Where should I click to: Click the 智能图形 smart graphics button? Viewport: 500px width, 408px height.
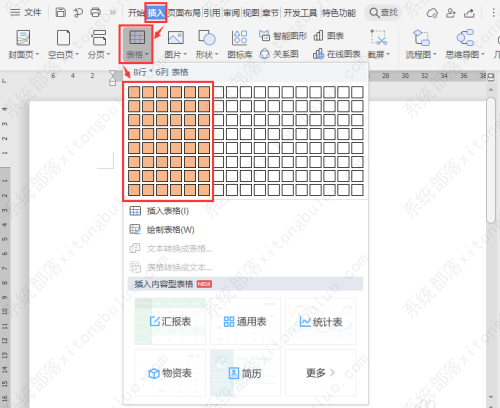283,36
